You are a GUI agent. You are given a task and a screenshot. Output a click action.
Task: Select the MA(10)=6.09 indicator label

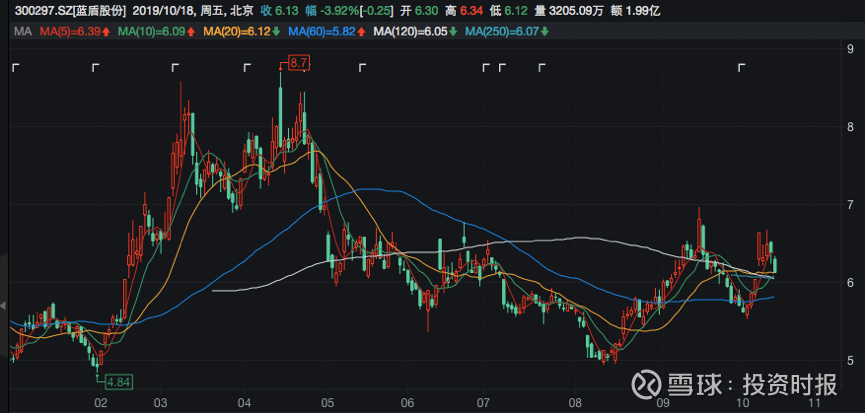pos(156,32)
